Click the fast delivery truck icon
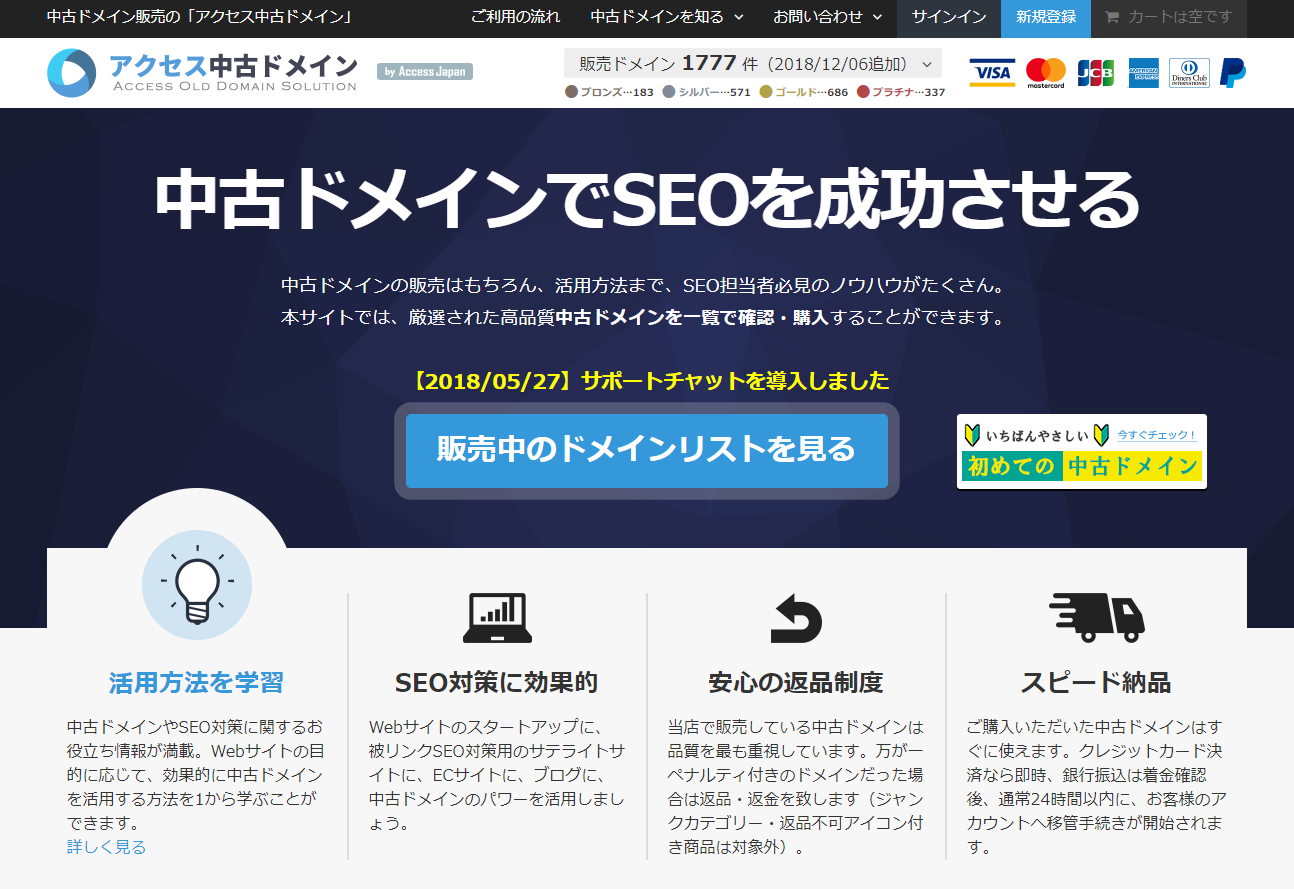 tap(1096, 617)
